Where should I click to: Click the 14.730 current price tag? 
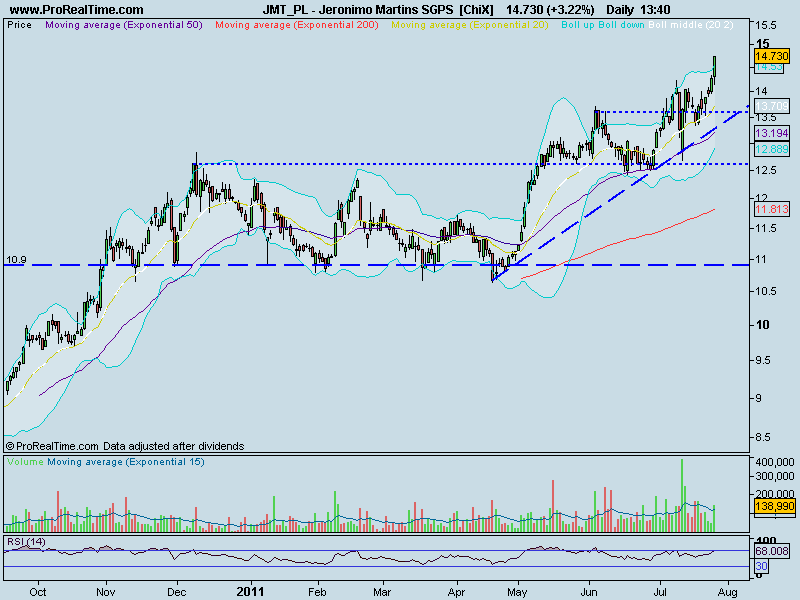[772, 56]
